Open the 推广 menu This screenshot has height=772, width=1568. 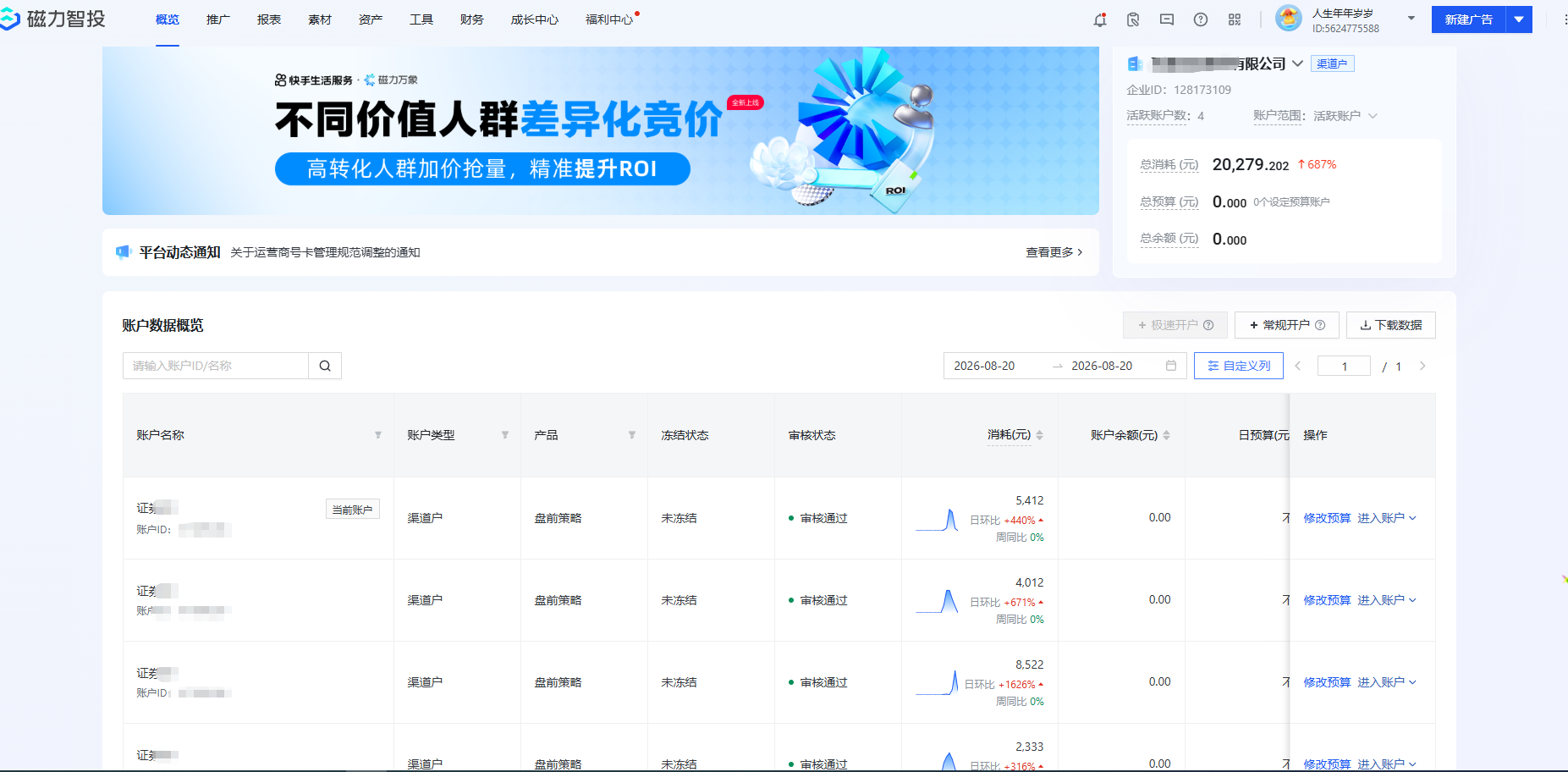click(218, 19)
